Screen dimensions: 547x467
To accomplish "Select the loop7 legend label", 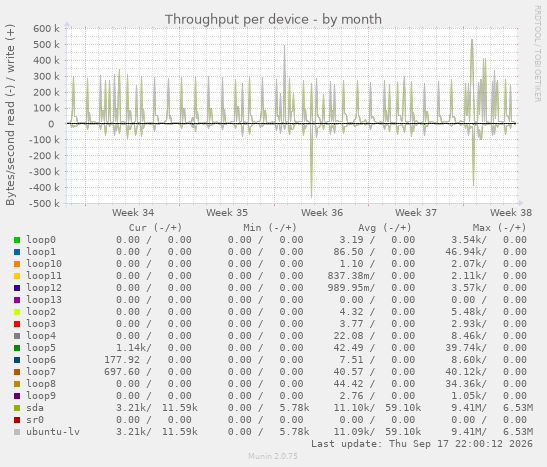I will point(41,372).
